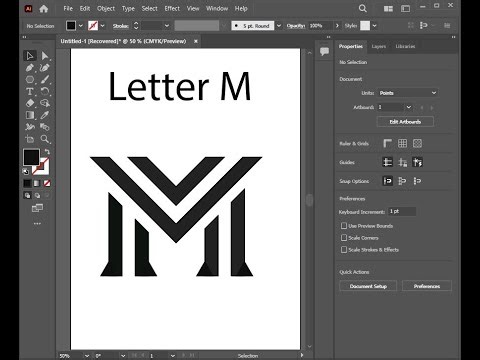
Task: Select the Zoom magnifier tool
Action: pyautogui.click(x=45, y=139)
